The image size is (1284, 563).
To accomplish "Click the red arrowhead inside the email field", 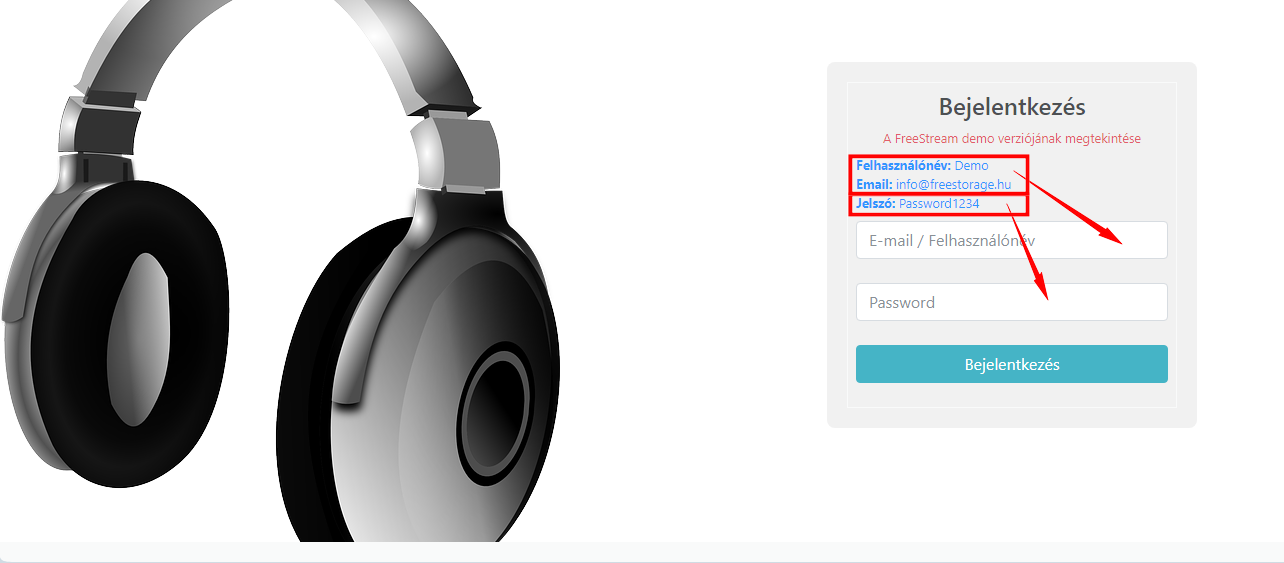I will point(1112,236).
